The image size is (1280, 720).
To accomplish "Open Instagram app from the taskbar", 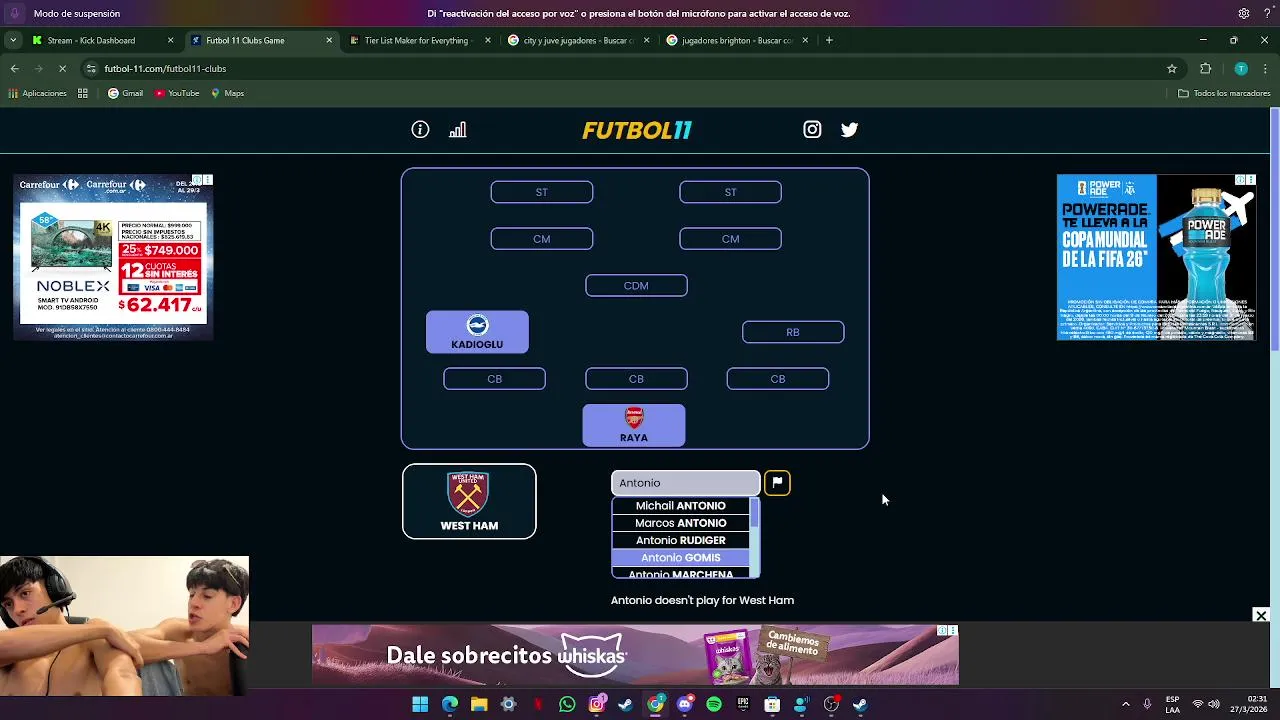I will click(x=596, y=705).
